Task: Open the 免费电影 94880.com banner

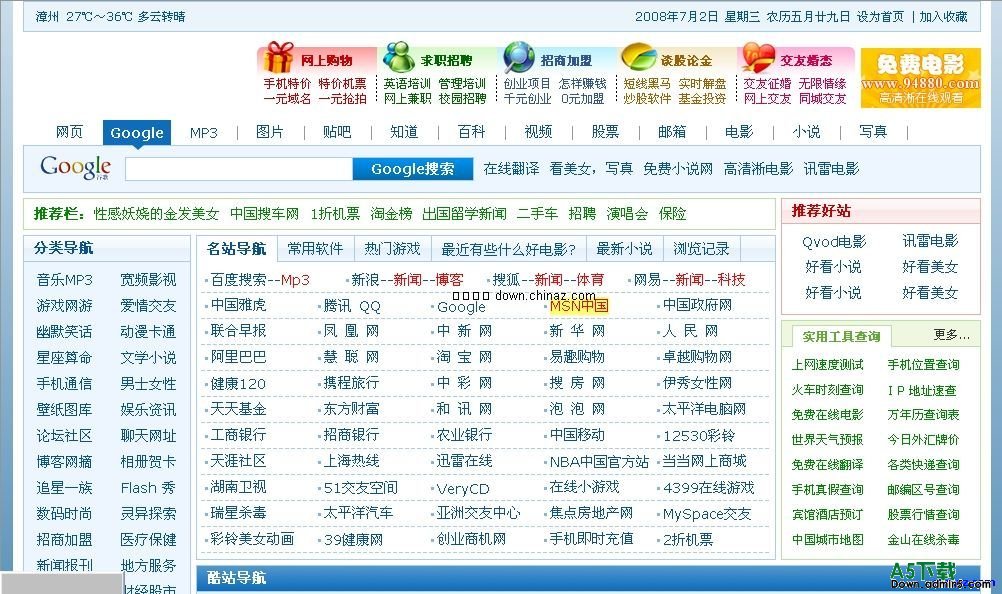Action: point(920,77)
